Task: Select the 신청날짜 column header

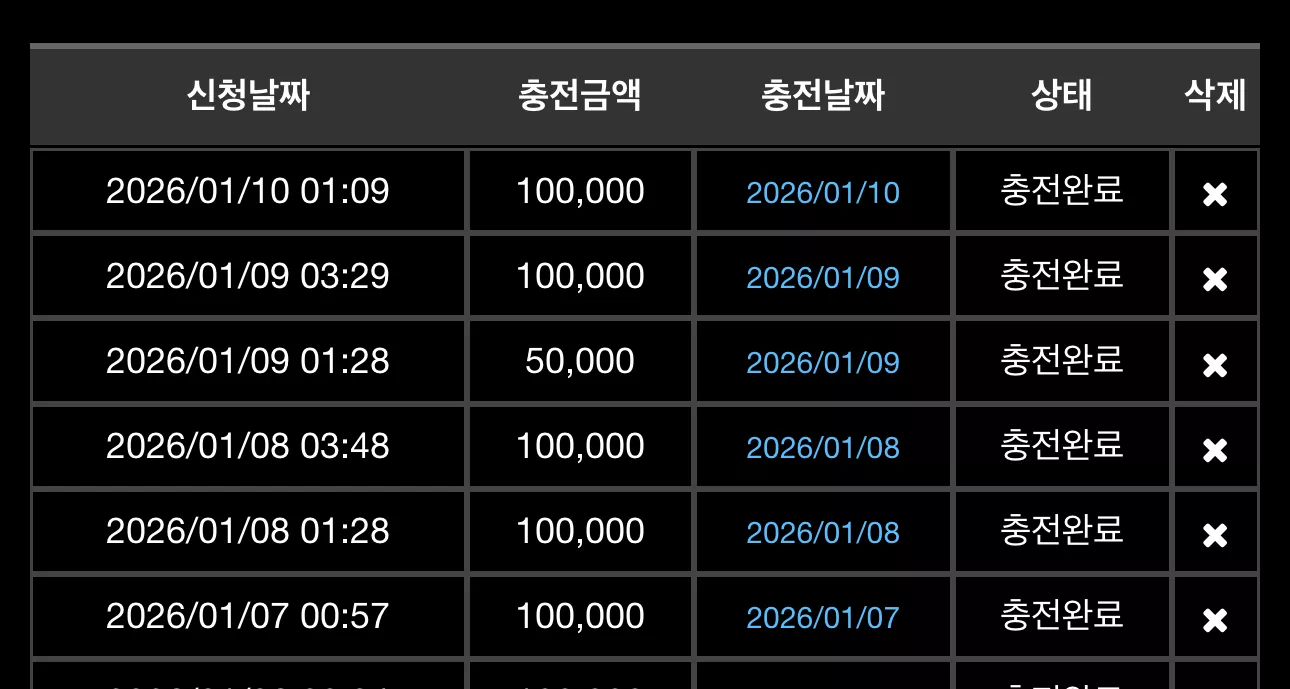Action: [248, 96]
